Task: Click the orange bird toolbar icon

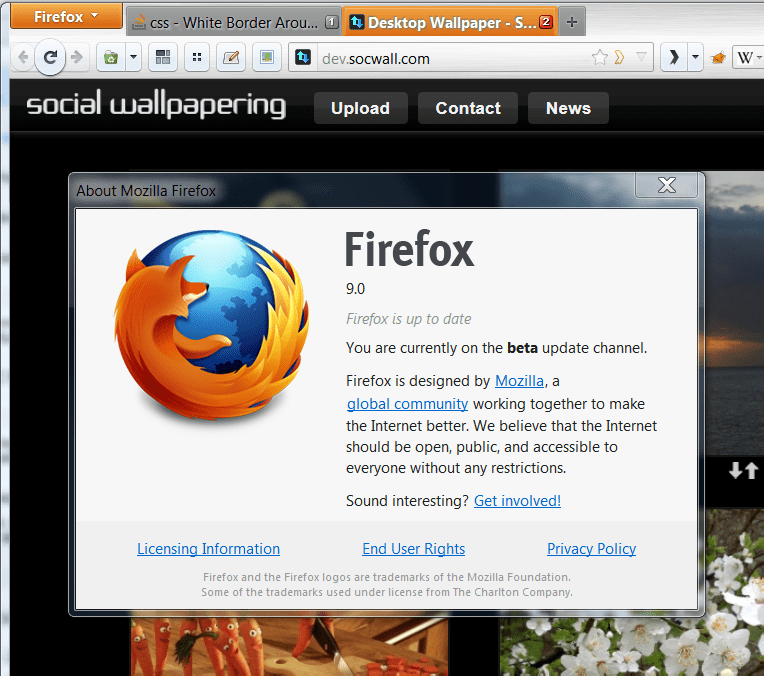Action: (718, 58)
